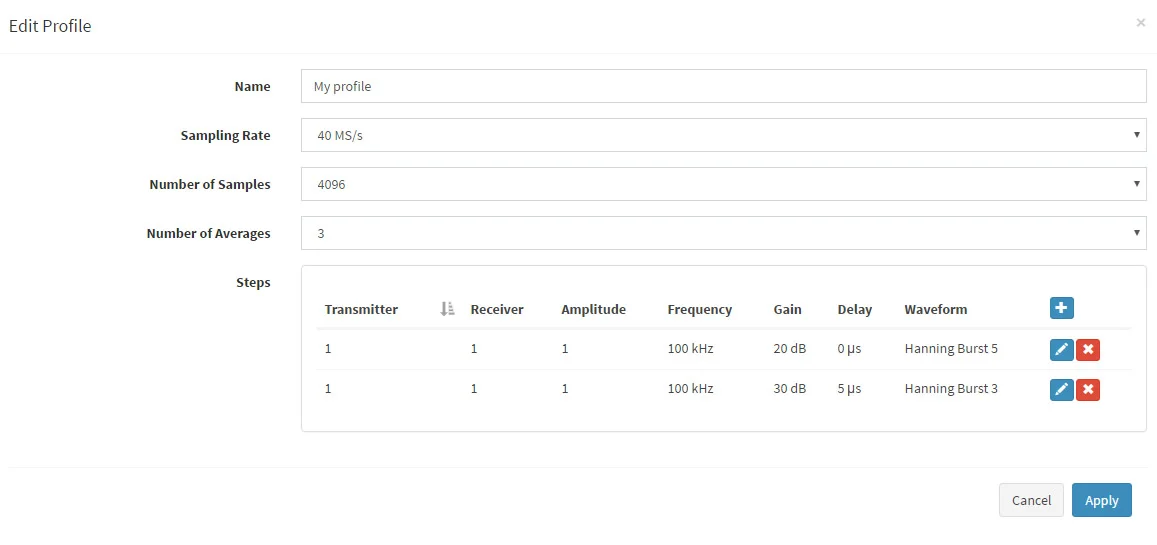This screenshot has height=545, width=1157.
Task: Click the Gain column header
Action: (x=787, y=309)
